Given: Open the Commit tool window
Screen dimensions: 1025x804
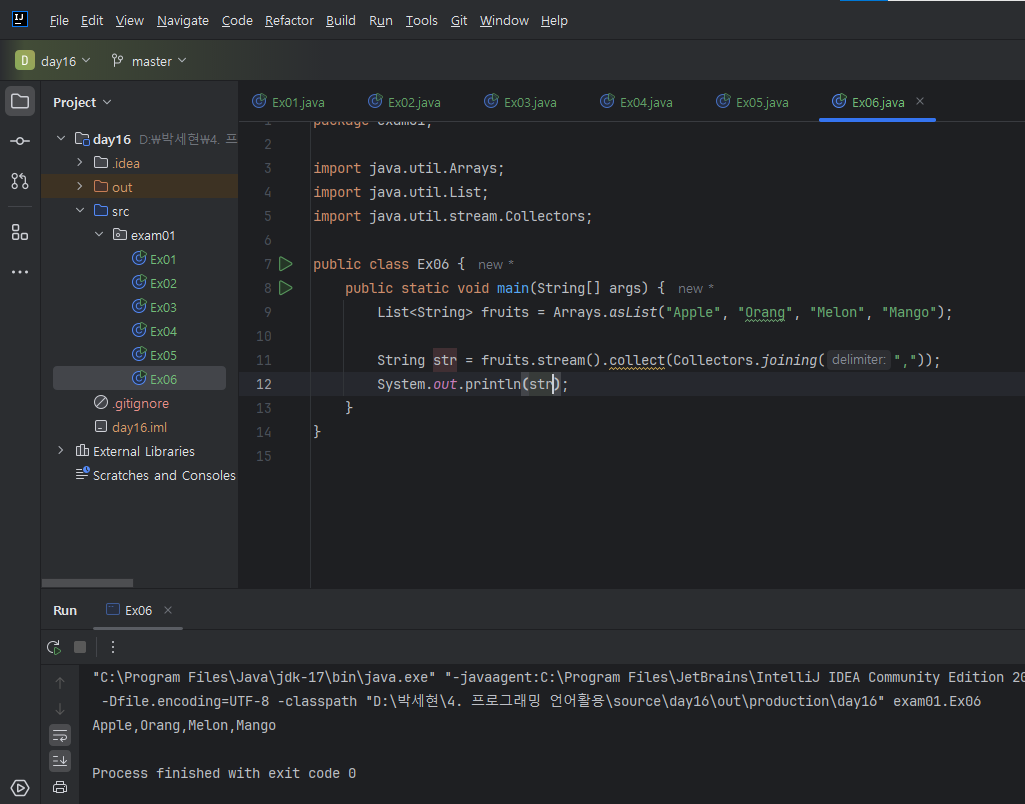Looking at the screenshot, I should [20, 141].
